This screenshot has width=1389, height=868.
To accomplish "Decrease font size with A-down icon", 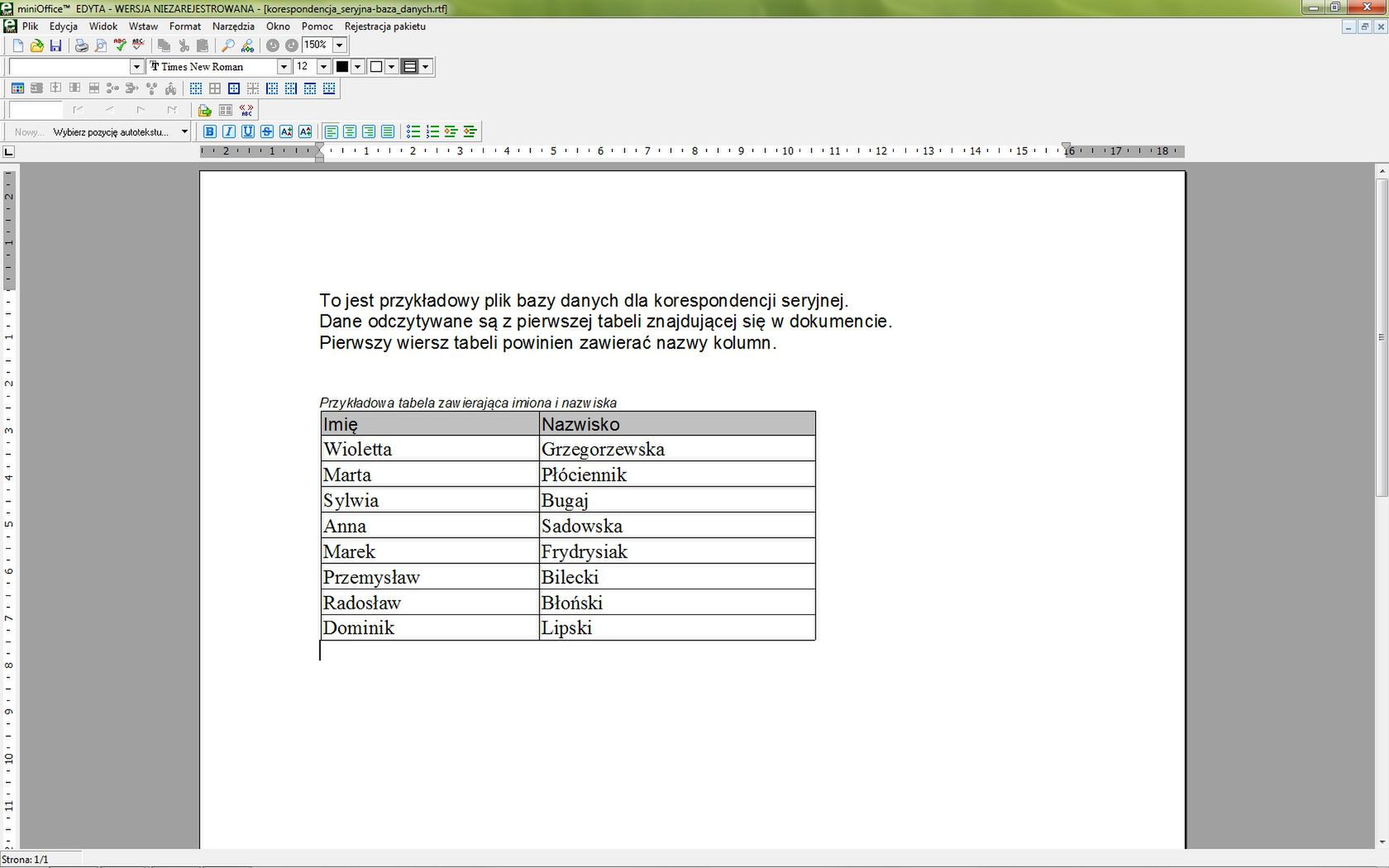I will point(286,131).
